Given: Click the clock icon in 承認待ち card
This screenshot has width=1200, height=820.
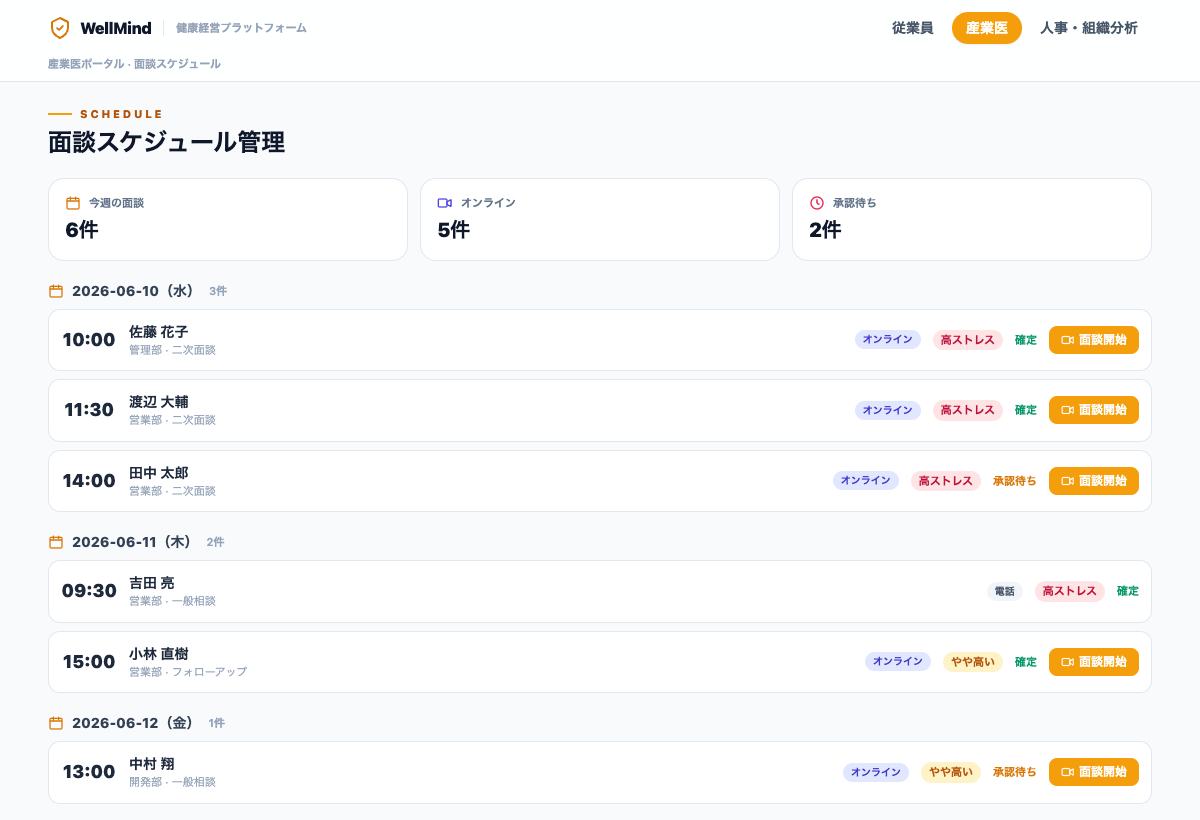Looking at the screenshot, I should [817, 203].
